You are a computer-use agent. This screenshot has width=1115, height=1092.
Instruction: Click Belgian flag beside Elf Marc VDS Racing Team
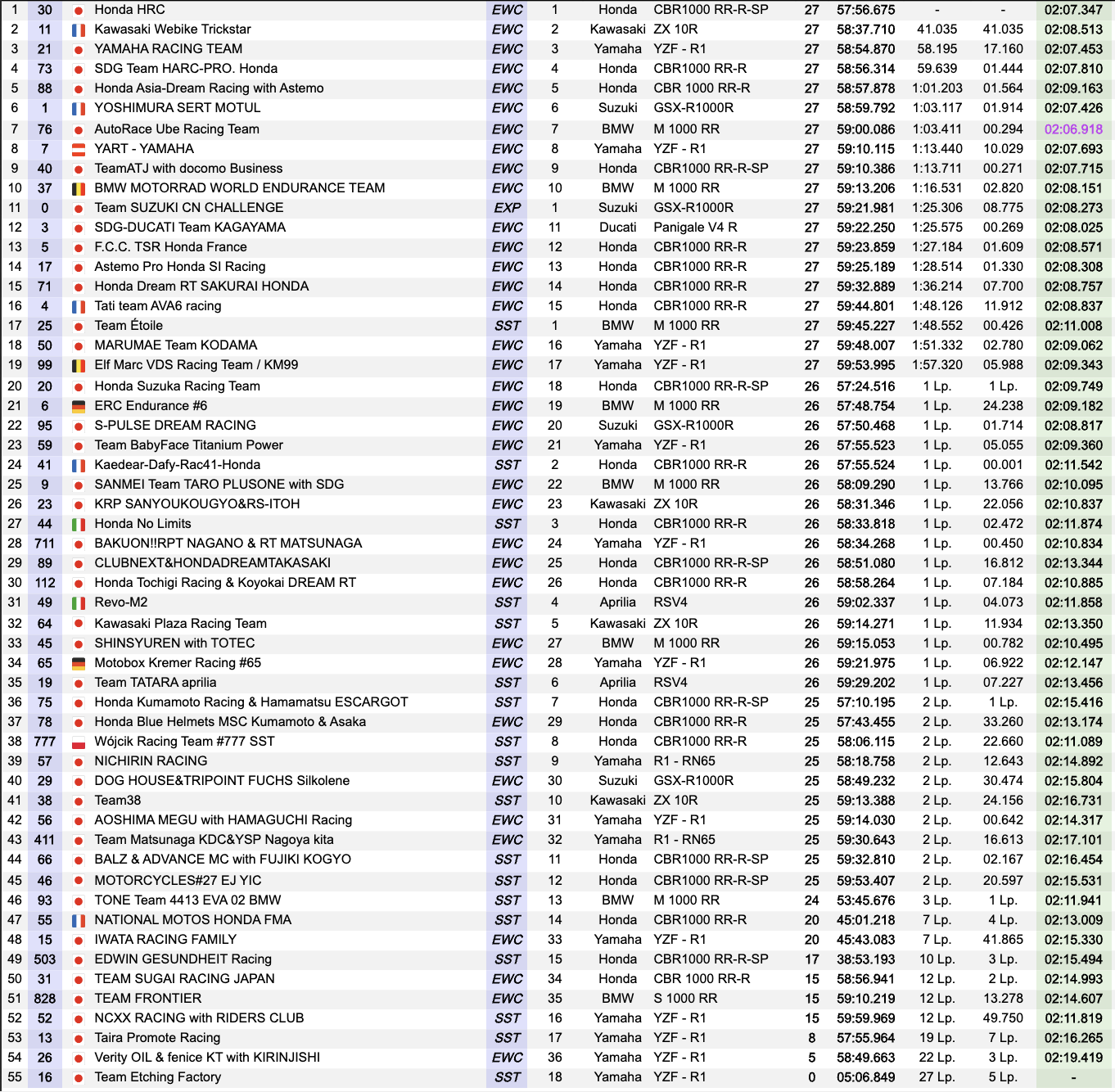point(79,366)
